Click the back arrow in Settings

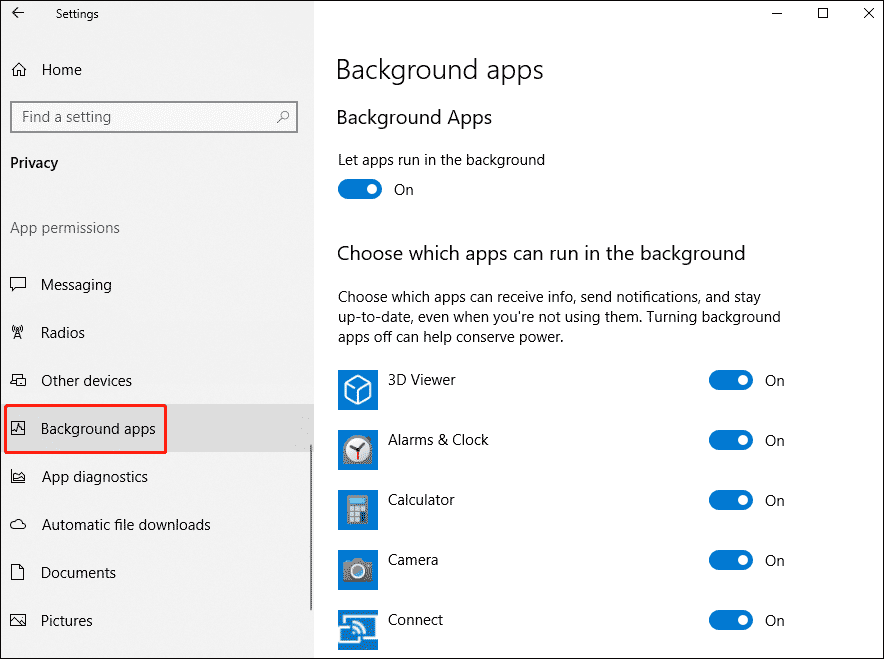[18, 13]
